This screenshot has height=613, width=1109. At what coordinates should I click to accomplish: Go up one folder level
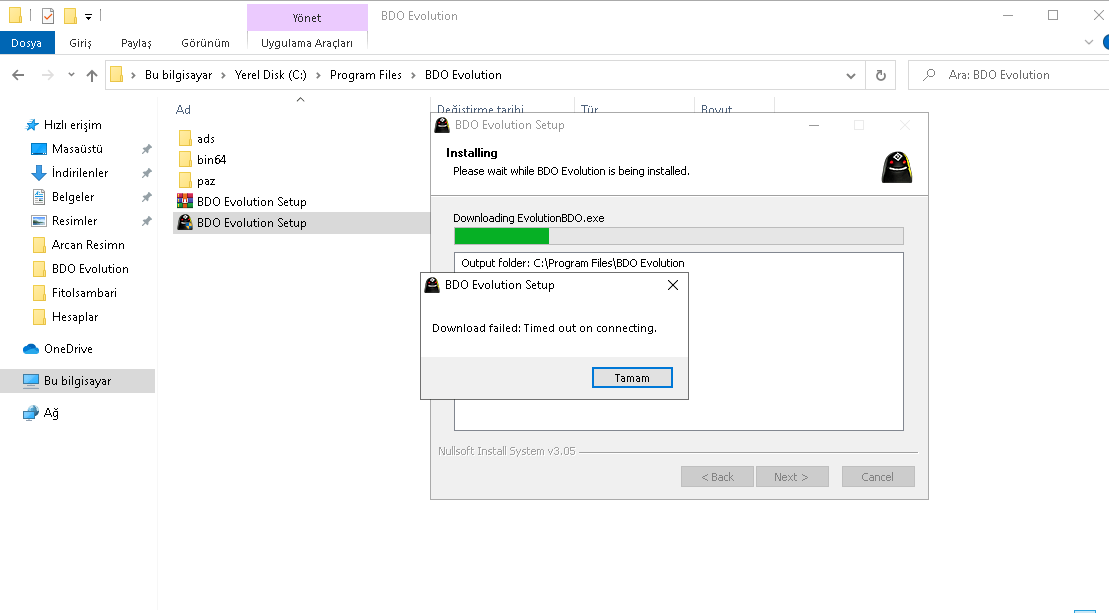pos(91,75)
